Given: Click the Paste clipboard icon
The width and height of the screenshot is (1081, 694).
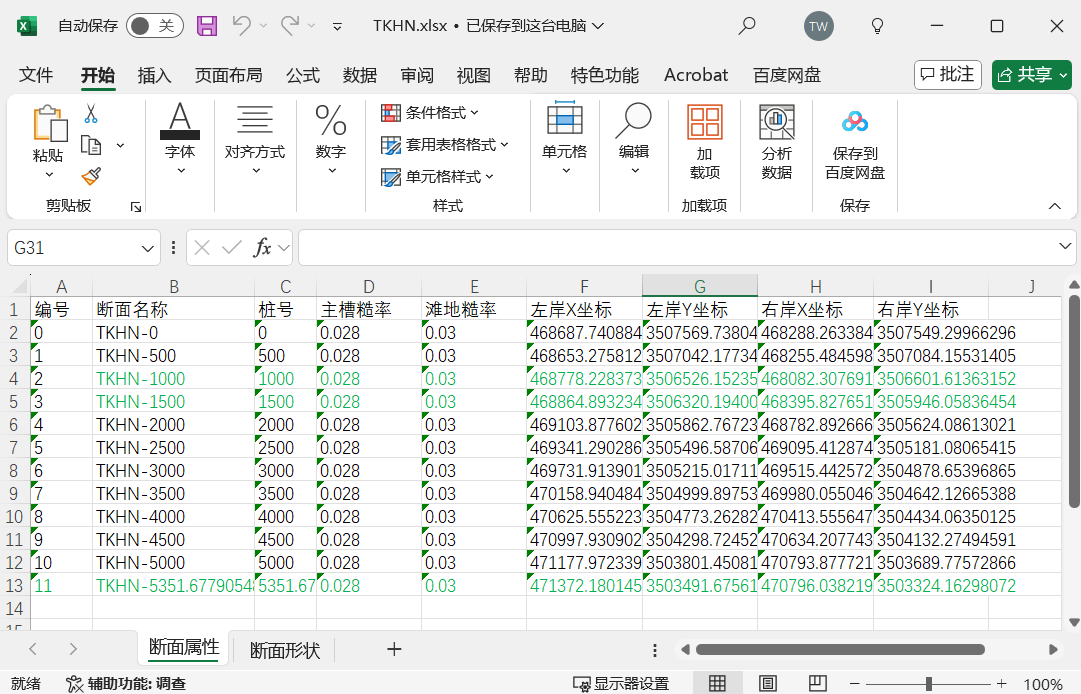Looking at the screenshot, I should [x=50, y=124].
